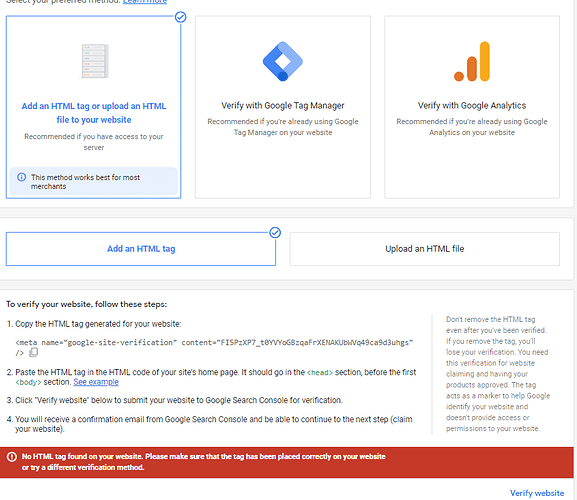The height and width of the screenshot is (500, 577).
Task: Click Analytics 'Recommended if you're already using' text
Action: [472, 127]
